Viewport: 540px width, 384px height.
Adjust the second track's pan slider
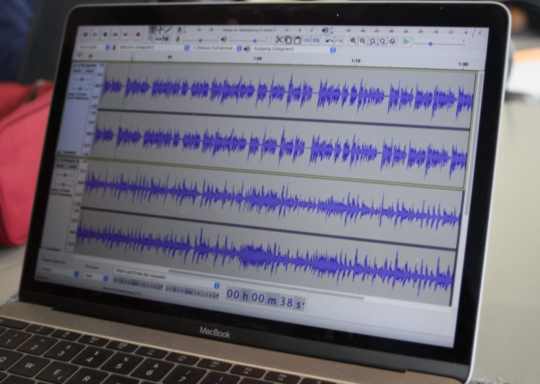(63, 184)
